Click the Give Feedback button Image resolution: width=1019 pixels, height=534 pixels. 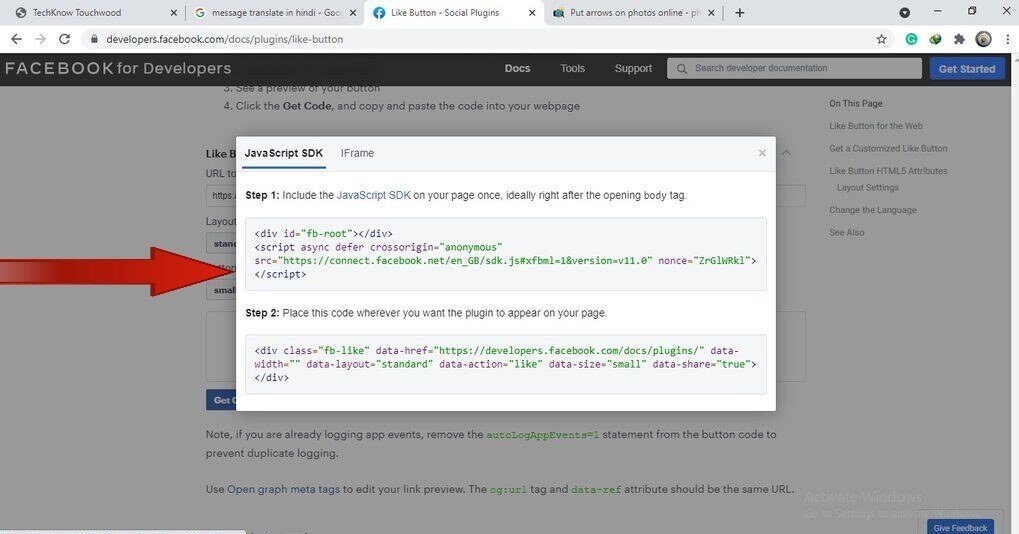[x=960, y=528]
